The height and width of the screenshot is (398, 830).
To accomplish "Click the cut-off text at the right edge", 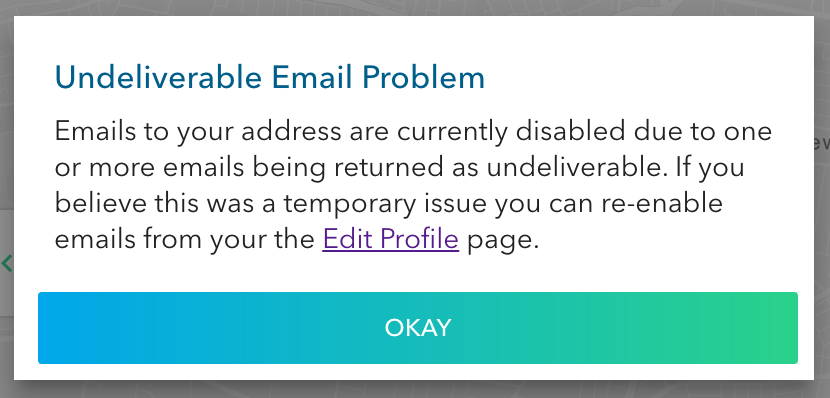I will coord(822,143).
